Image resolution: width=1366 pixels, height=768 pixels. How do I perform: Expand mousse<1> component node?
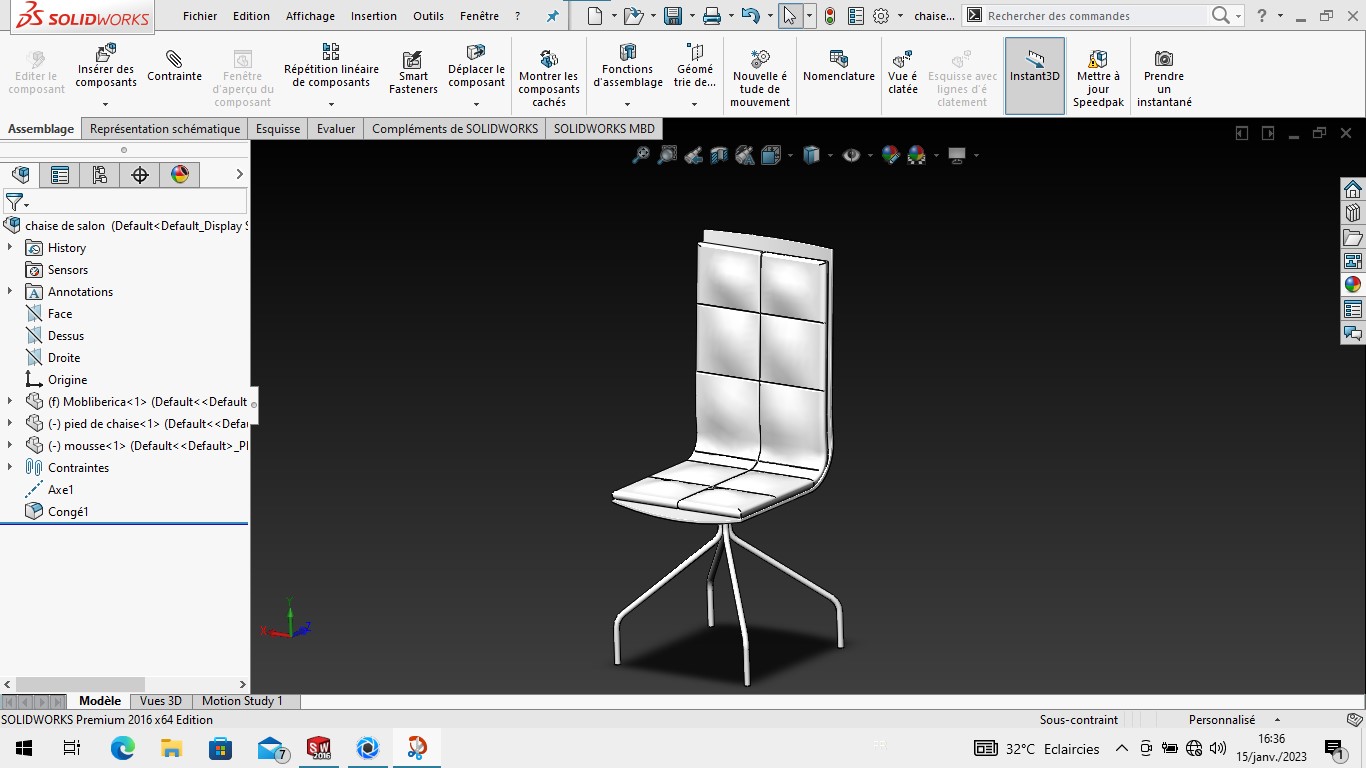[10, 445]
